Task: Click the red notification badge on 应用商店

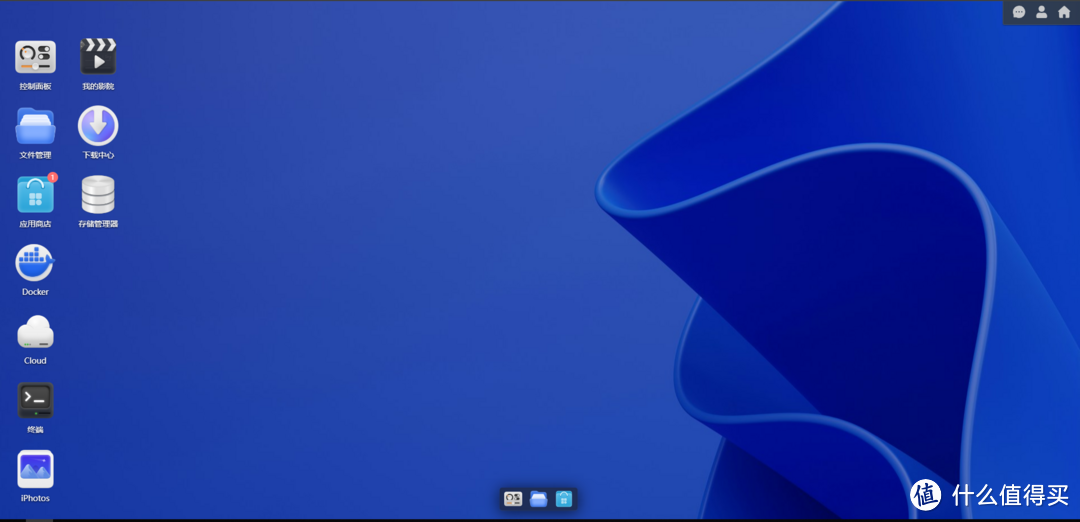Action: 53,177
